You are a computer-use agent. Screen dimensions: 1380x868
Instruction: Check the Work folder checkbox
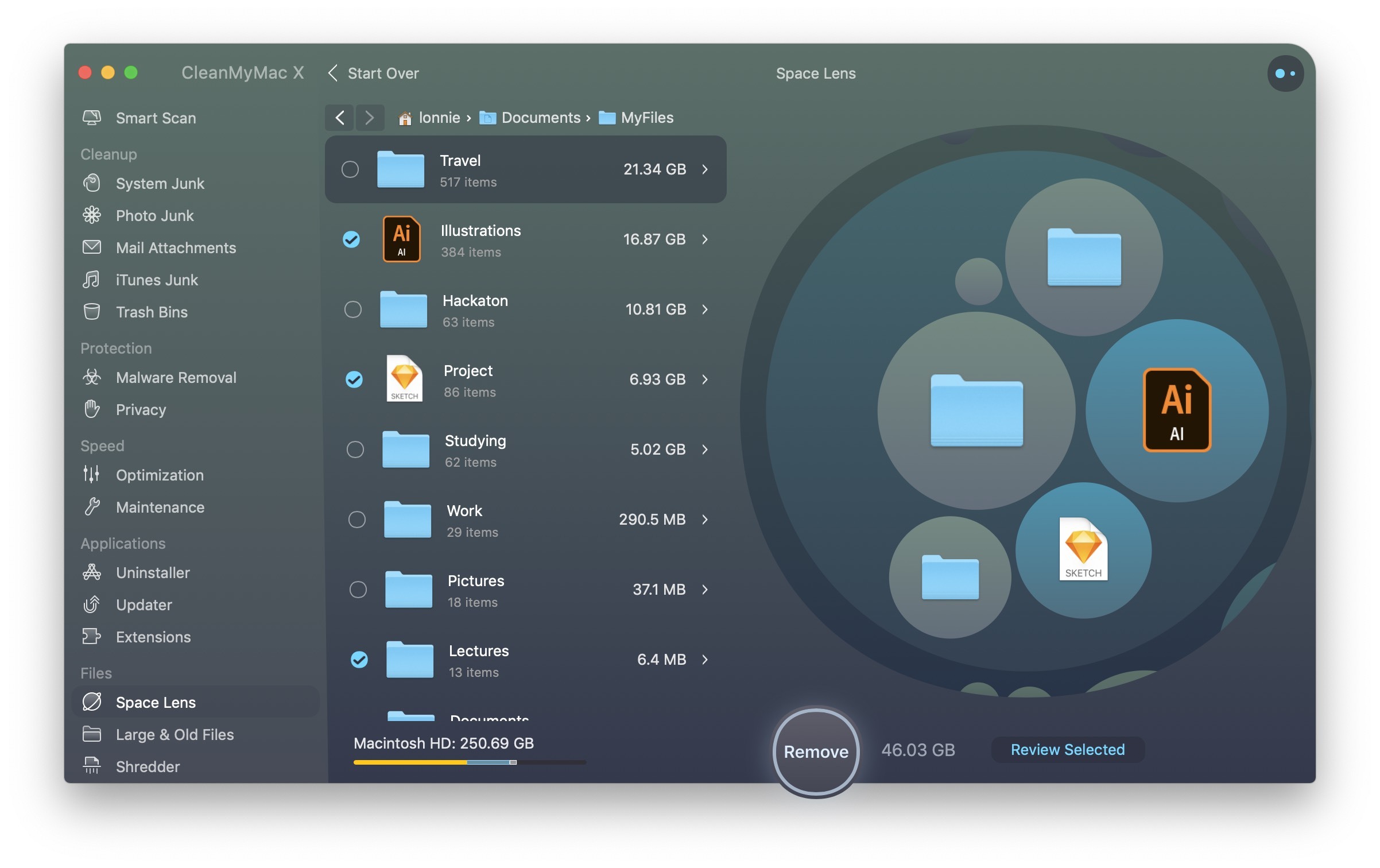pos(357,520)
